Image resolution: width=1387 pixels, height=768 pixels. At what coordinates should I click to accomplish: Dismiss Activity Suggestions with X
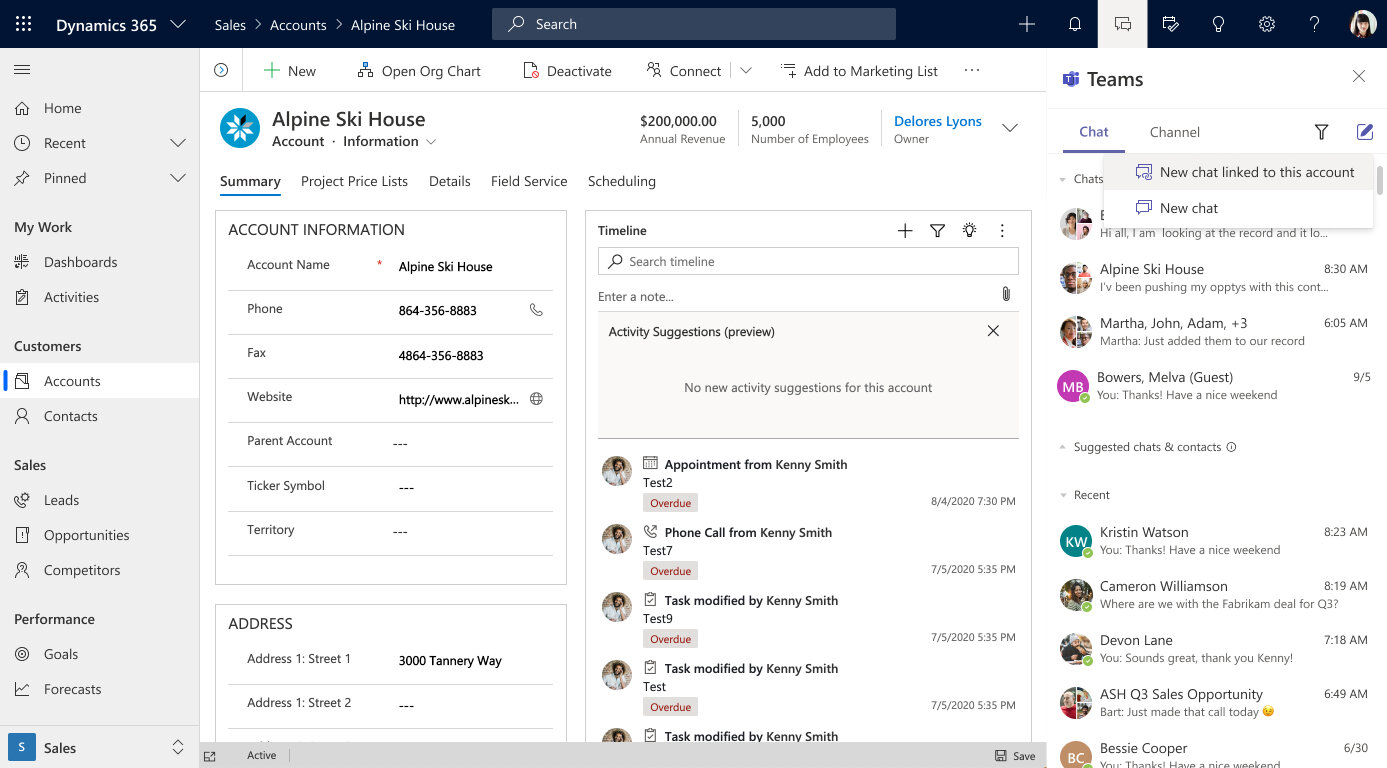pyautogui.click(x=993, y=331)
